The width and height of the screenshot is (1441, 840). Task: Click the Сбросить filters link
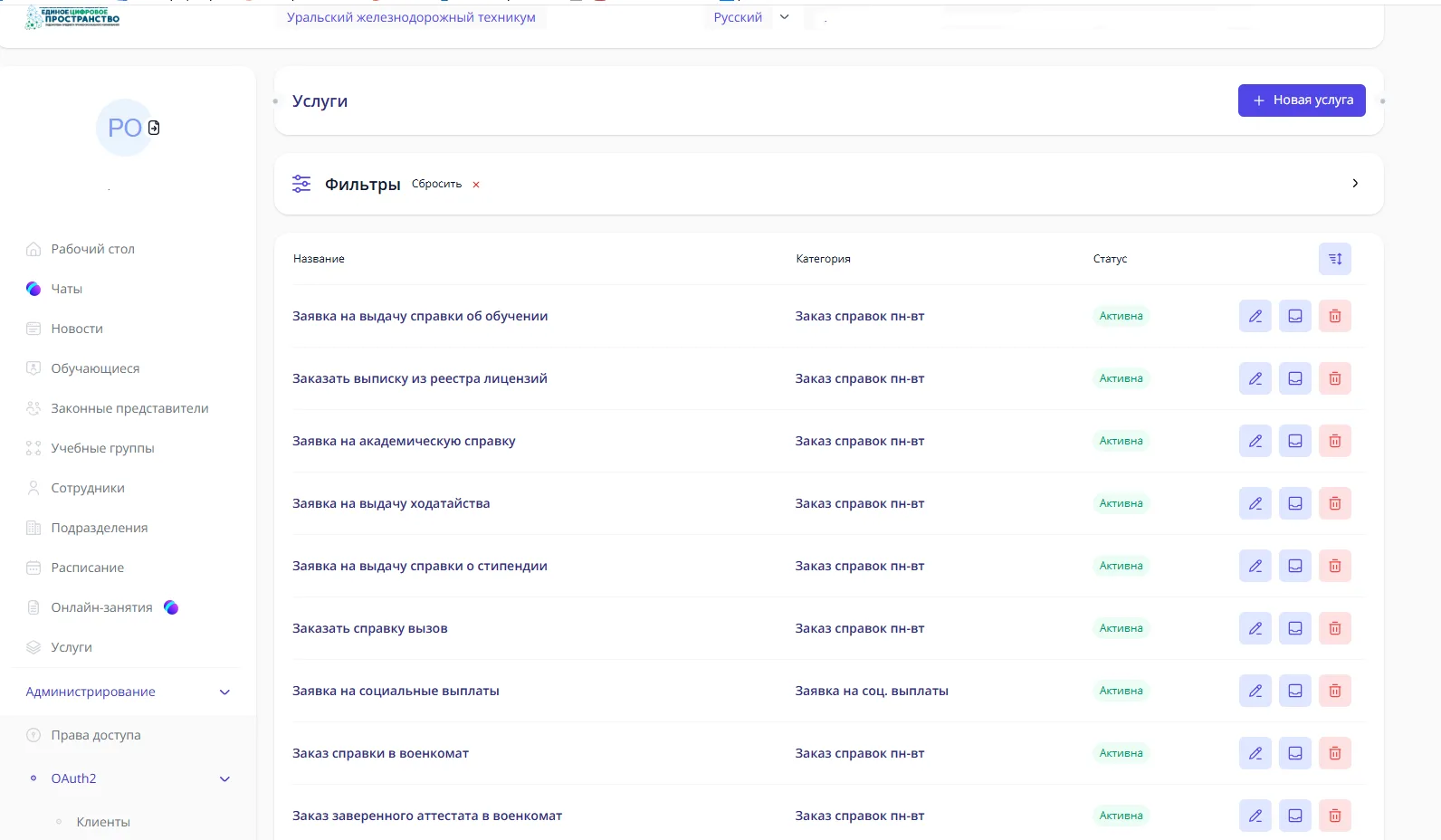pos(436,184)
